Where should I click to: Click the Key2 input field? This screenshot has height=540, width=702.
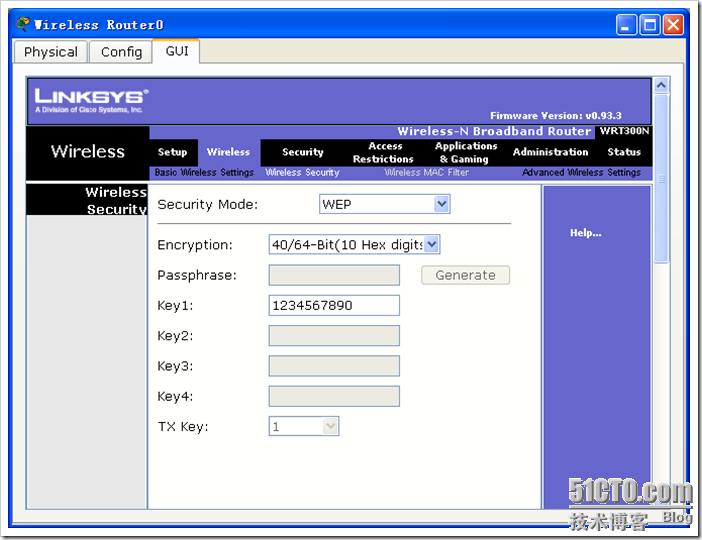click(334, 336)
